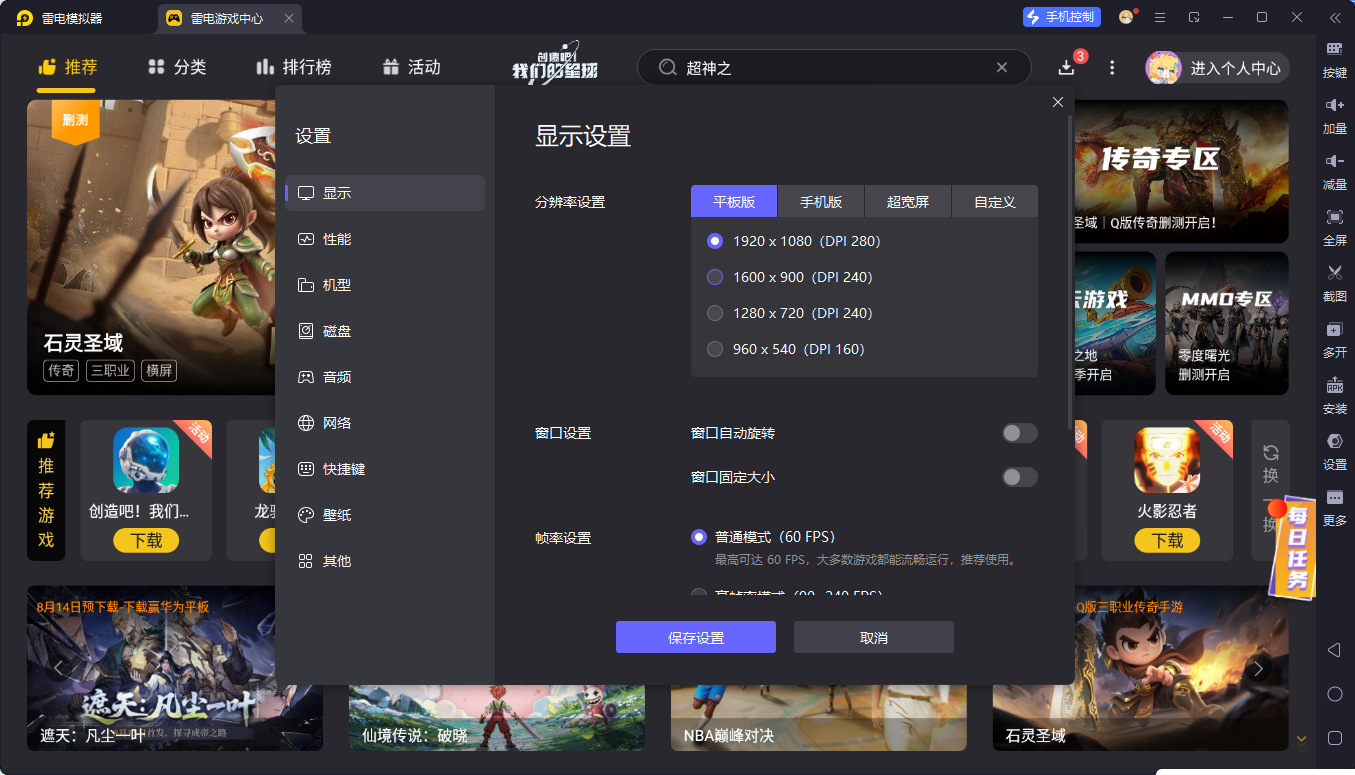Switch to 手机版 resolution tab
The height and width of the screenshot is (775, 1355).
tap(821, 201)
